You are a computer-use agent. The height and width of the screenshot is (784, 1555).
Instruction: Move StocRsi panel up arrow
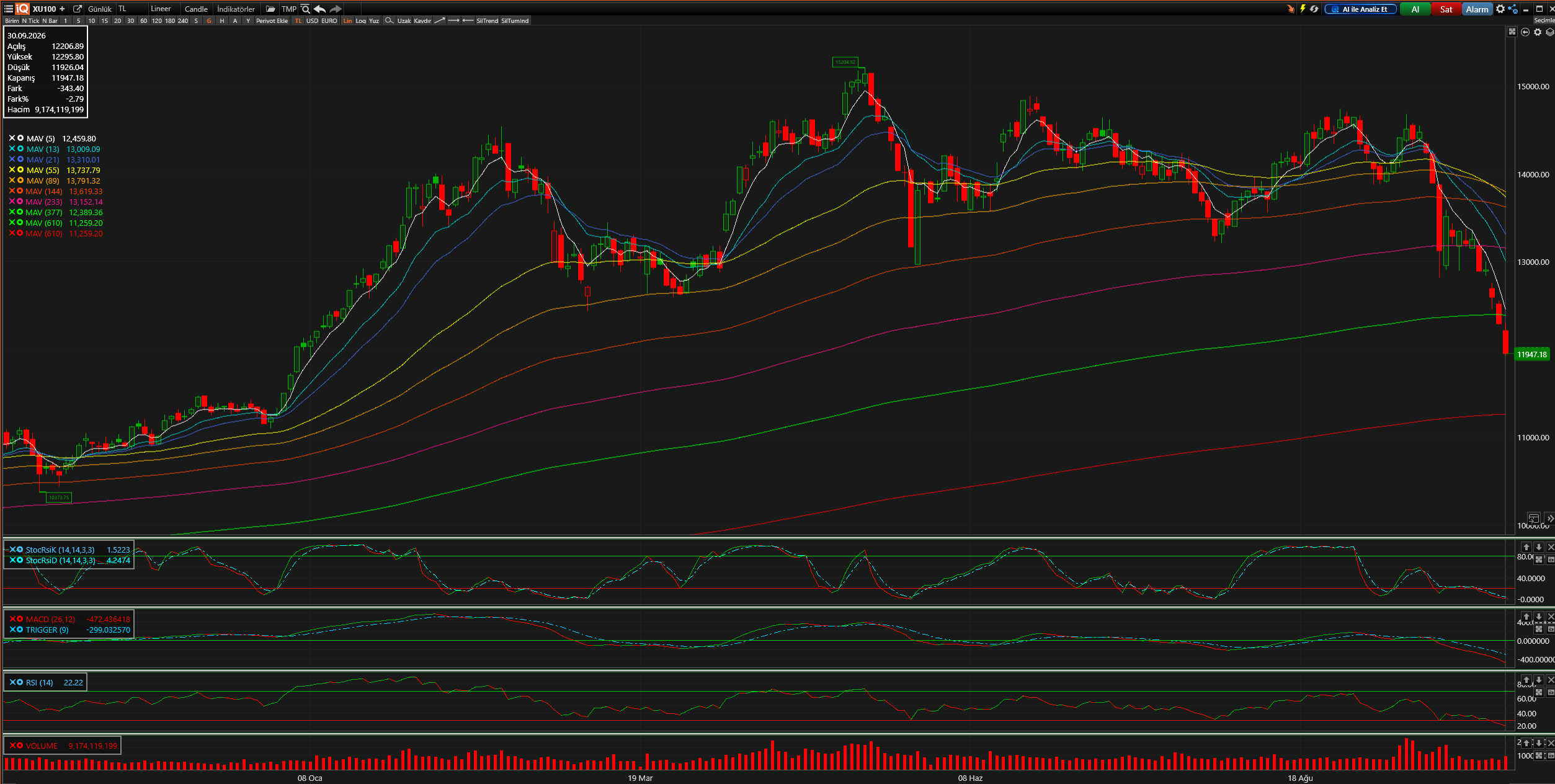pyautogui.click(x=1526, y=546)
